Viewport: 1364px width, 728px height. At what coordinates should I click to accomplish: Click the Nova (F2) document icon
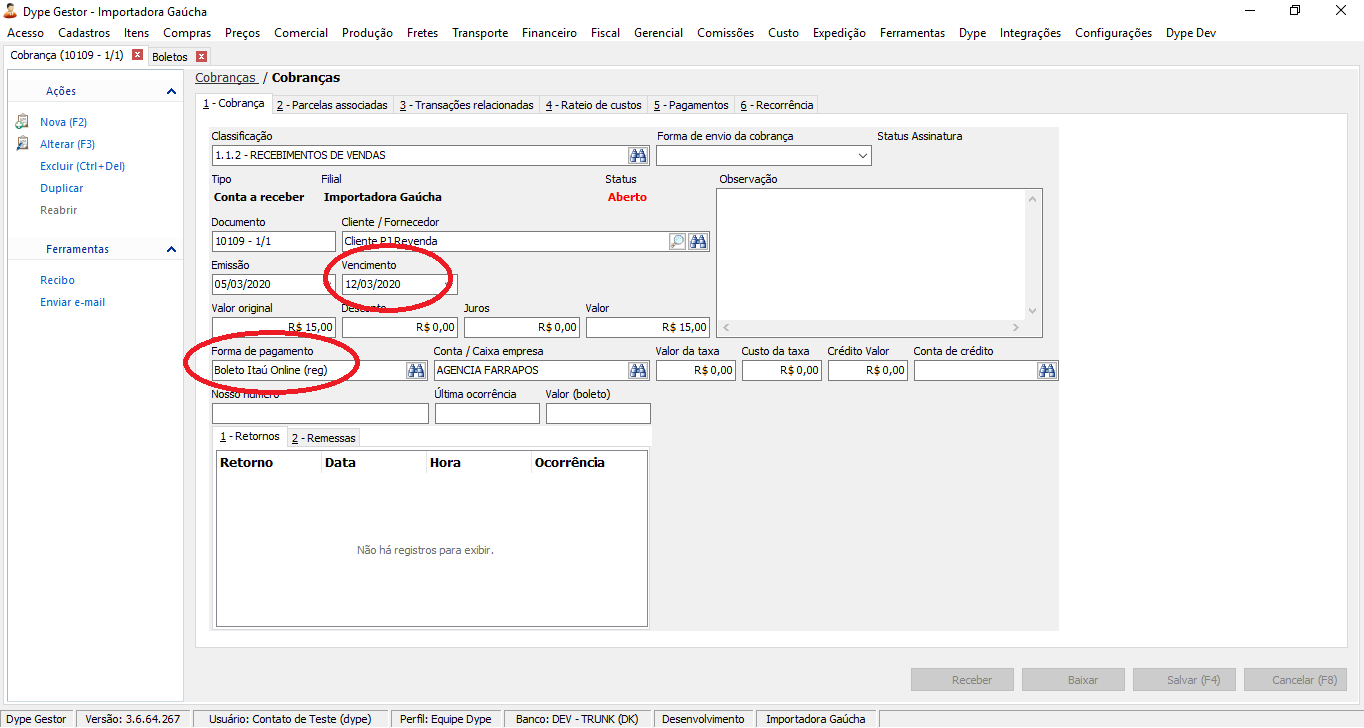[22, 122]
